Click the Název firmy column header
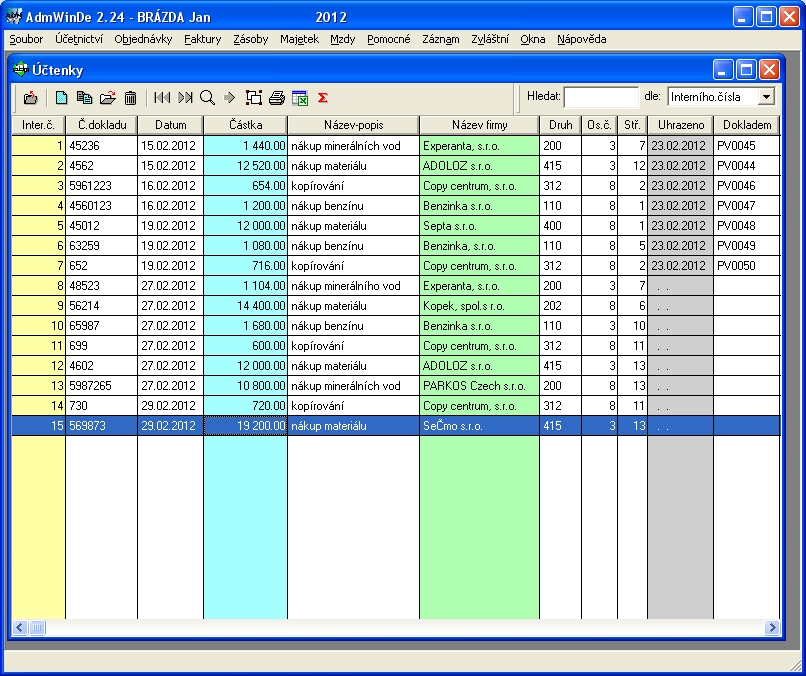The height and width of the screenshot is (676, 806). click(x=480, y=125)
